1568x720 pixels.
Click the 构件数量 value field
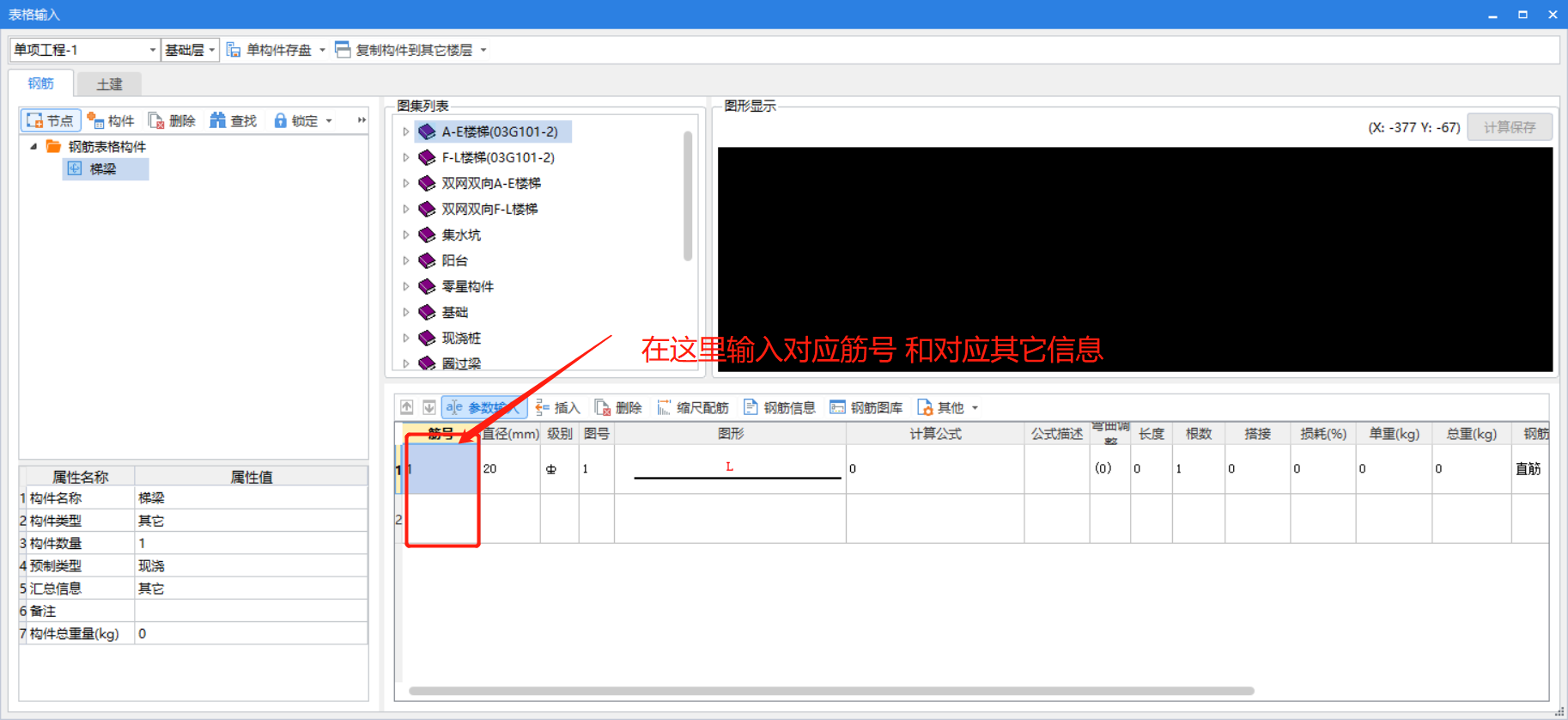251,543
